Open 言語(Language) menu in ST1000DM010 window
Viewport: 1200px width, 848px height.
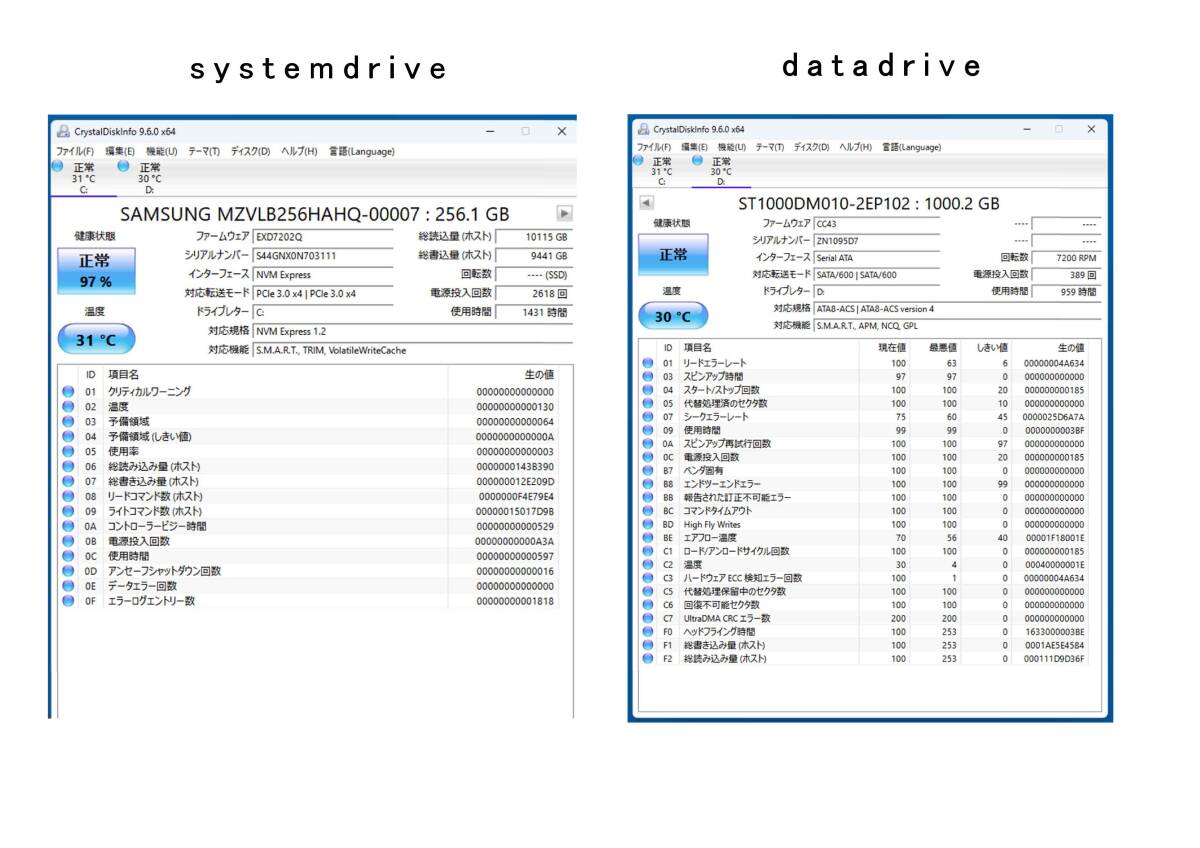pyautogui.click(x=911, y=147)
